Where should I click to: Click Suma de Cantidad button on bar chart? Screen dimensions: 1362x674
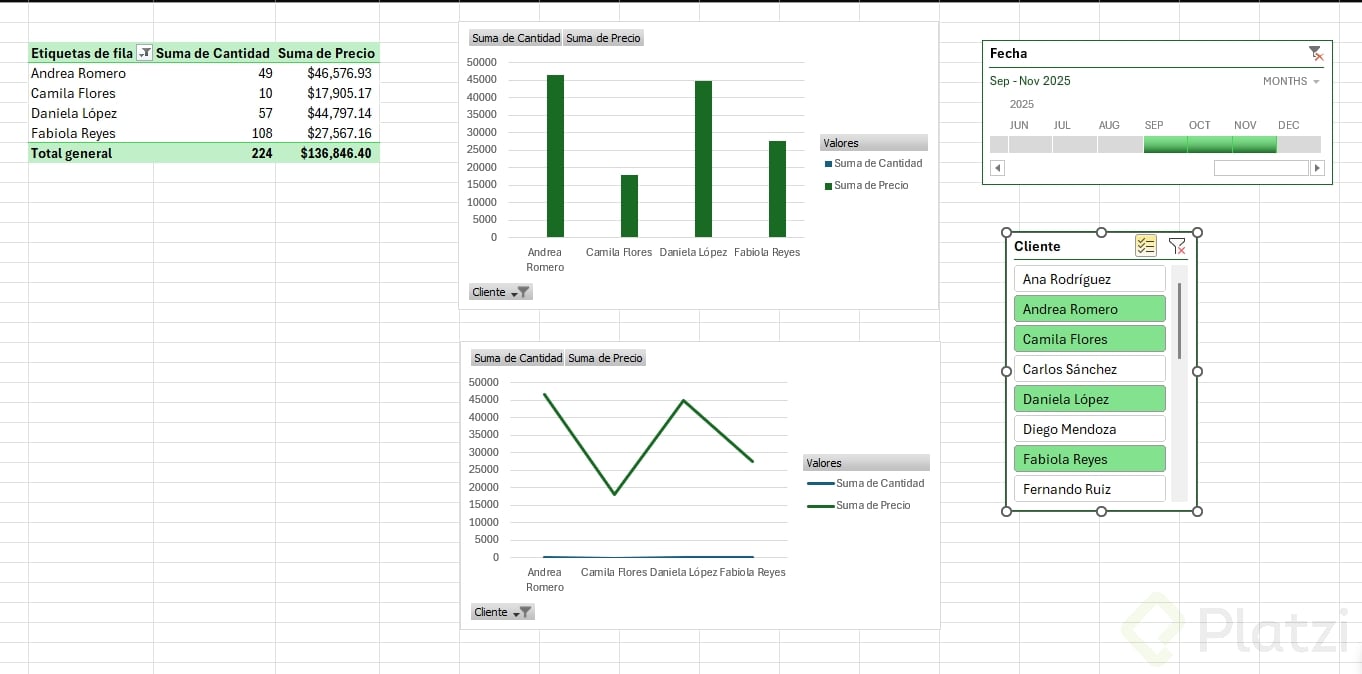(x=516, y=38)
